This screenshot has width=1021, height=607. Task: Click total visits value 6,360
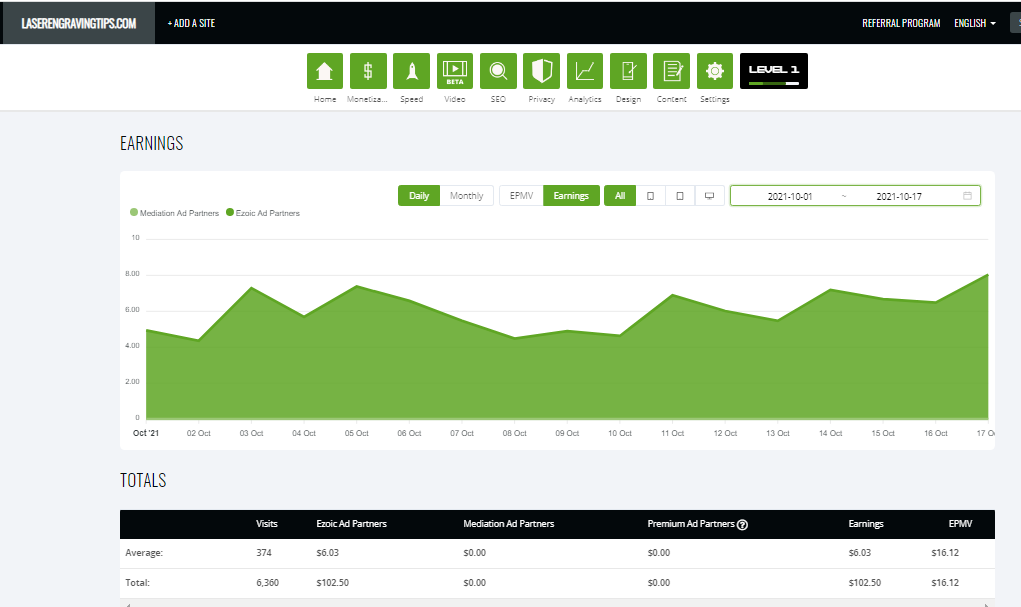pyautogui.click(x=268, y=583)
